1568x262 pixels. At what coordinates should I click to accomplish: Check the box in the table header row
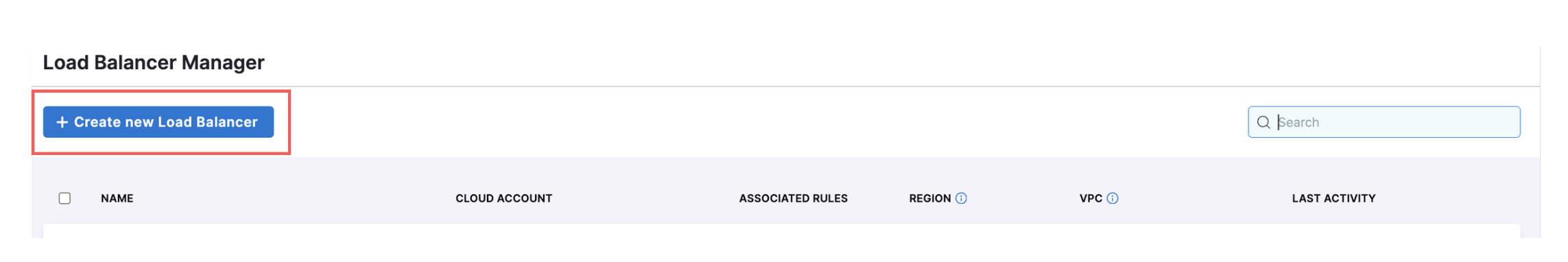pos(64,198)
